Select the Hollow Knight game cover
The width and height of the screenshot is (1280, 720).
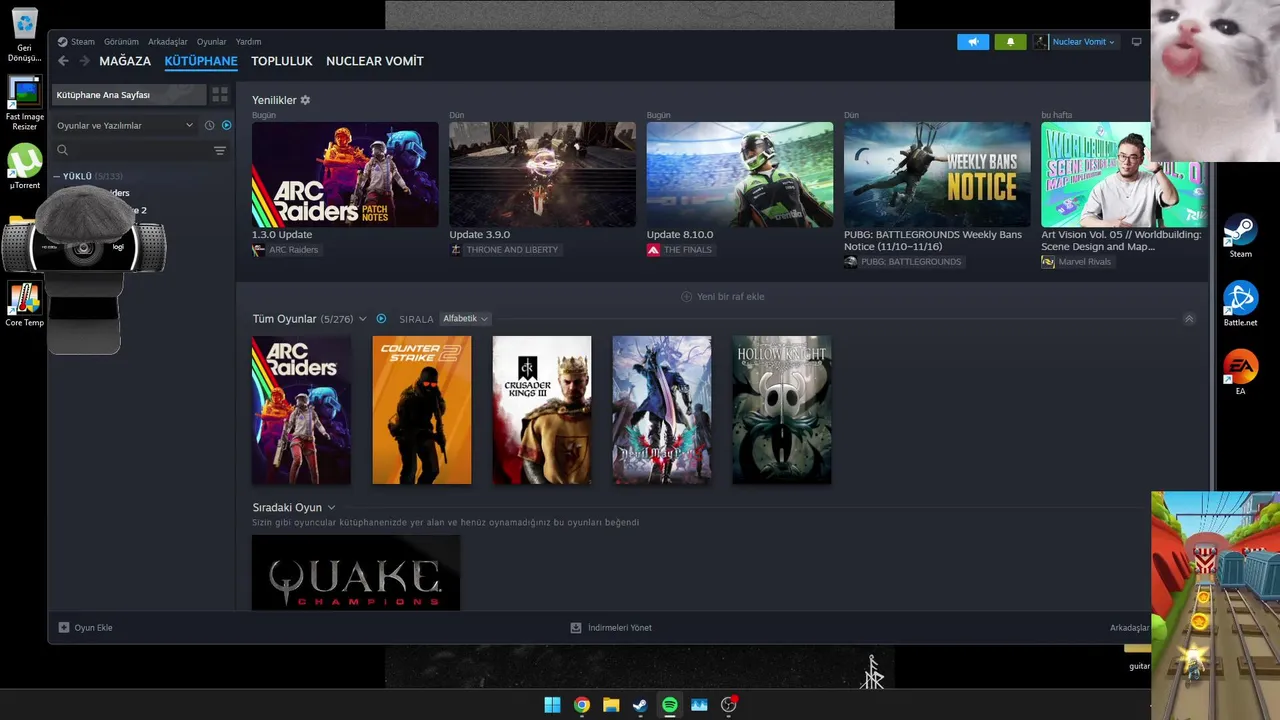click(x=782, y=410)
